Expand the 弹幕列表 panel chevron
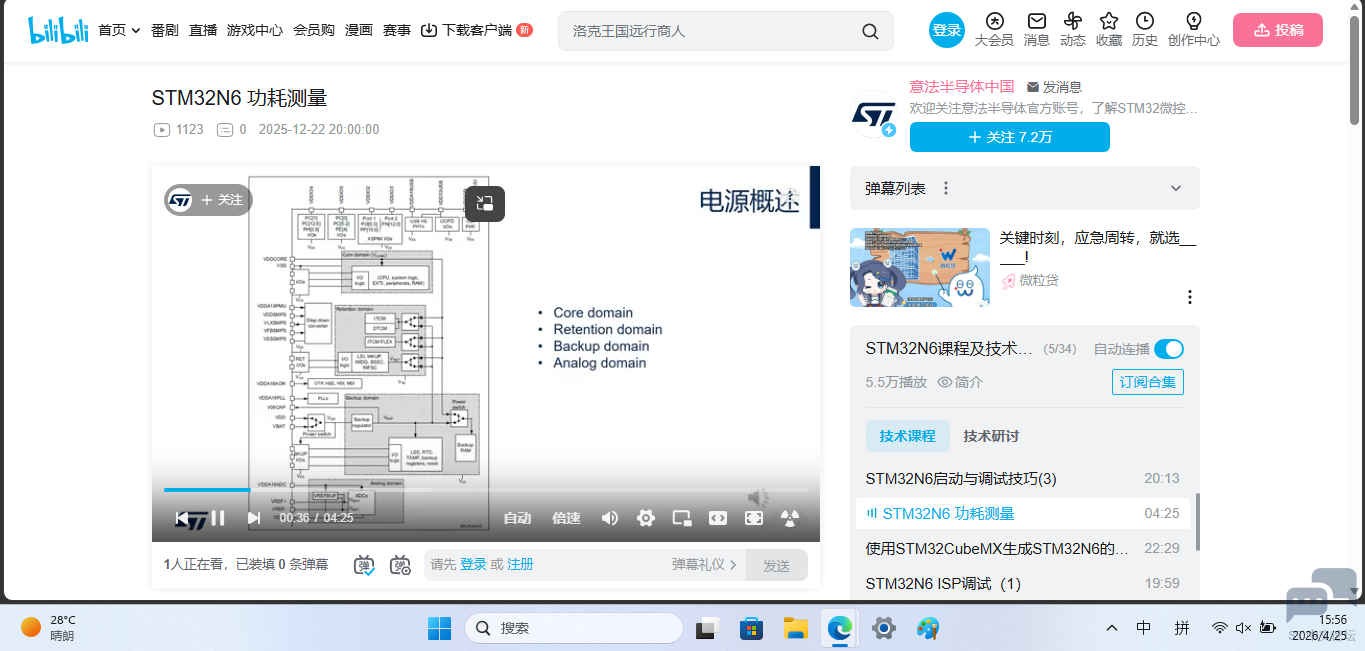 [x=1176, y=188]
